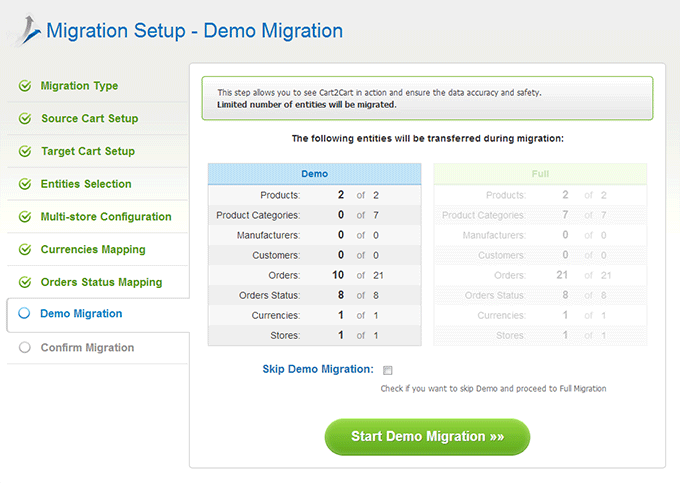This screenshot has height=483, width=680.
Task: Click green checkmark beside Multi-store Configuration
Action: [x=25, y=217]
